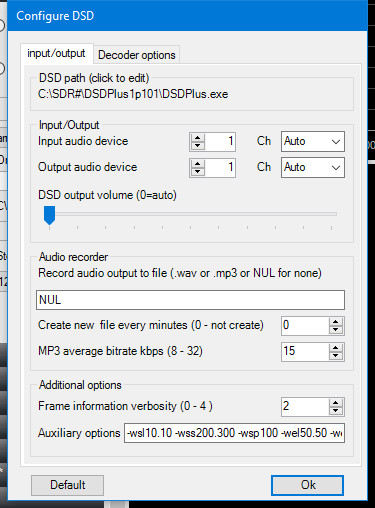375x508 pixels.
Task: Open the Input audio device Ch dropdown
Action: [x=313, y=141]
